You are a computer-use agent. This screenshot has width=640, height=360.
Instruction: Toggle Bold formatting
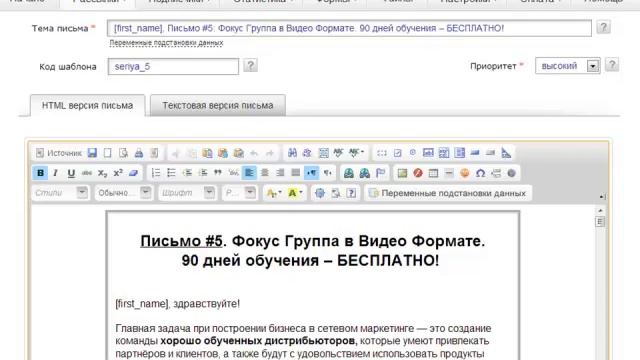[40, 173]
